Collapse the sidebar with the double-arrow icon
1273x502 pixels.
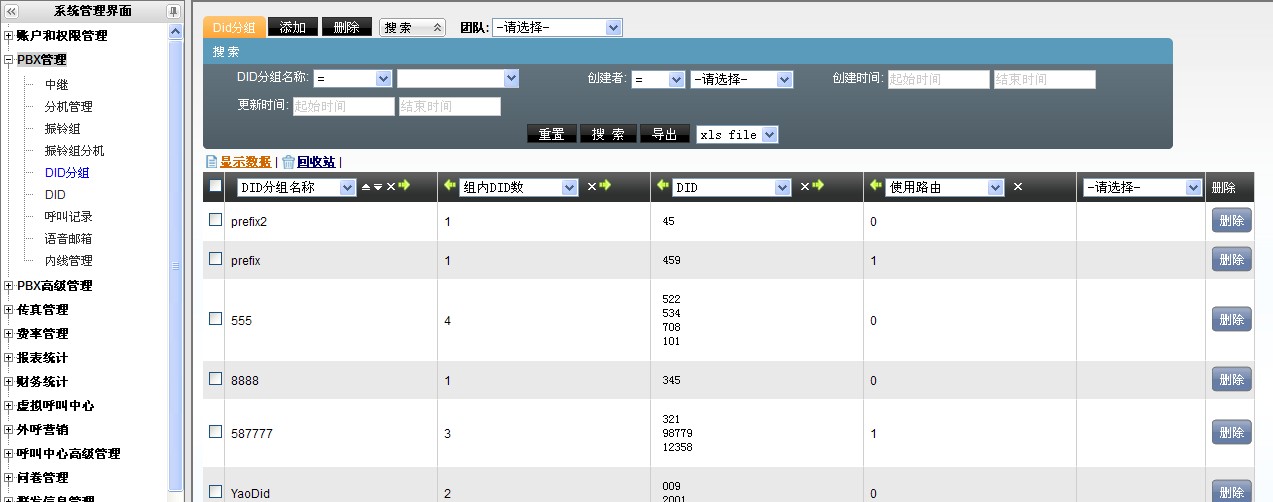click(12, 11)
